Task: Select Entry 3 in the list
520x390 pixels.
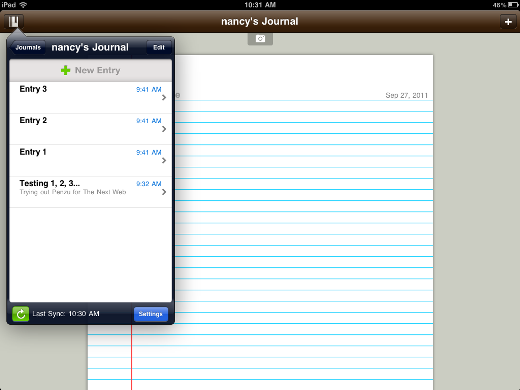Action: tap(91, 98)
